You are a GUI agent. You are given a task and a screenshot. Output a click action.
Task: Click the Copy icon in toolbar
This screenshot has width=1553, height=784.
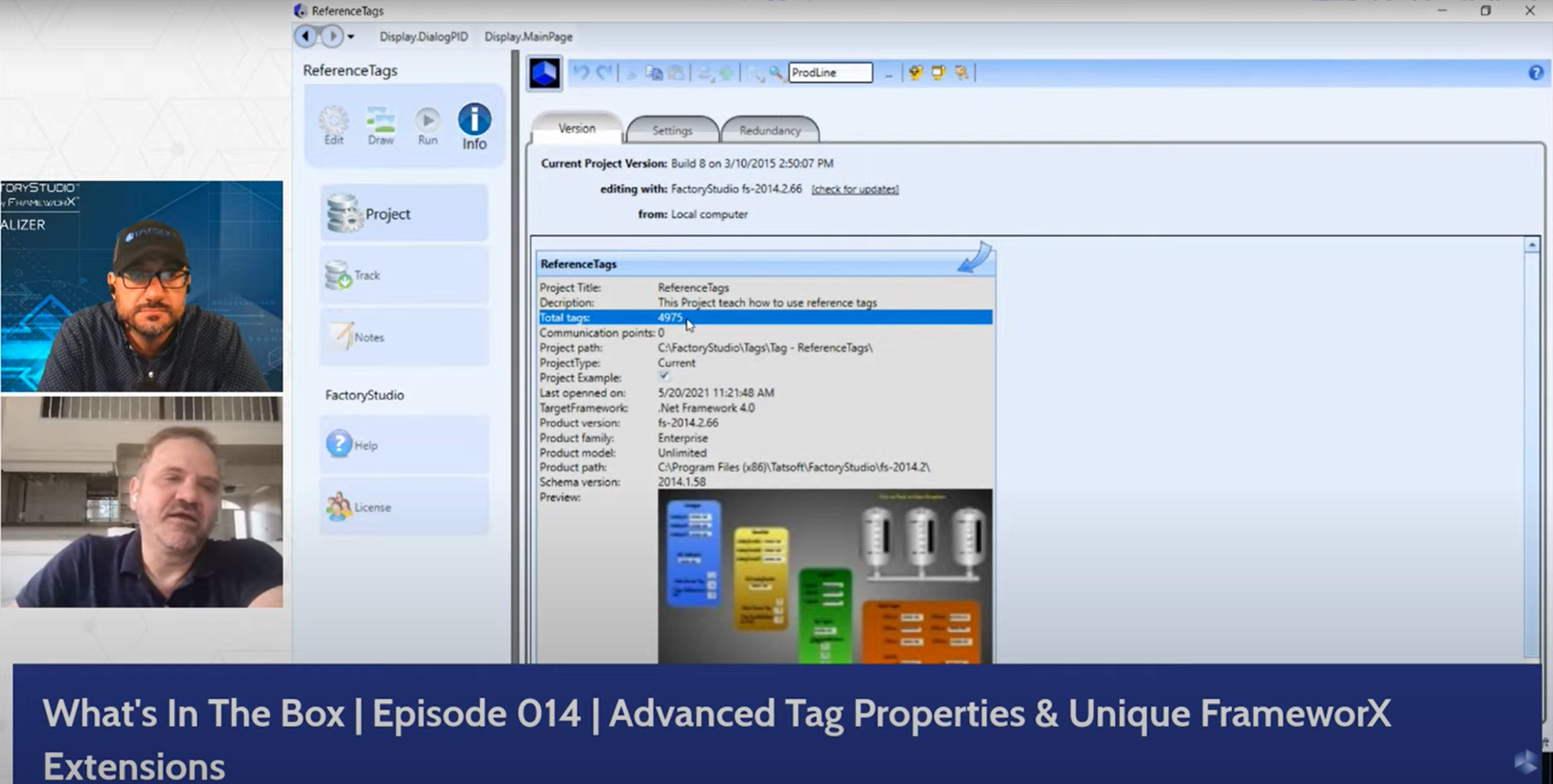point(654,73)
